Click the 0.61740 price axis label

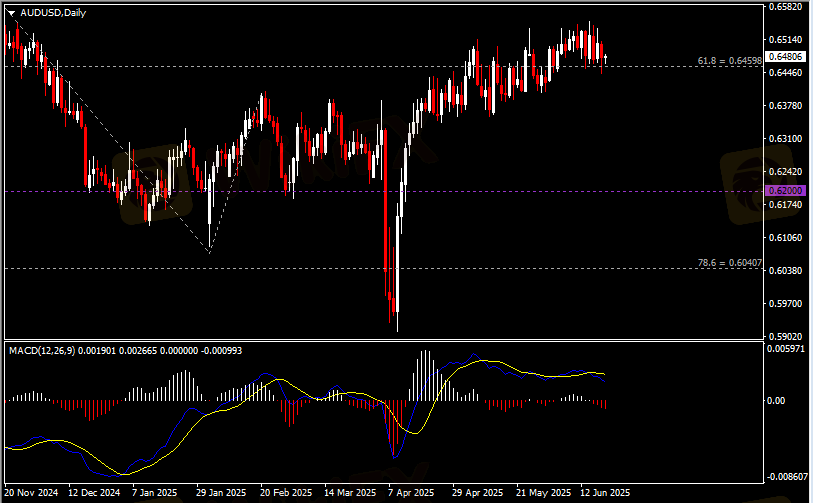786,204
